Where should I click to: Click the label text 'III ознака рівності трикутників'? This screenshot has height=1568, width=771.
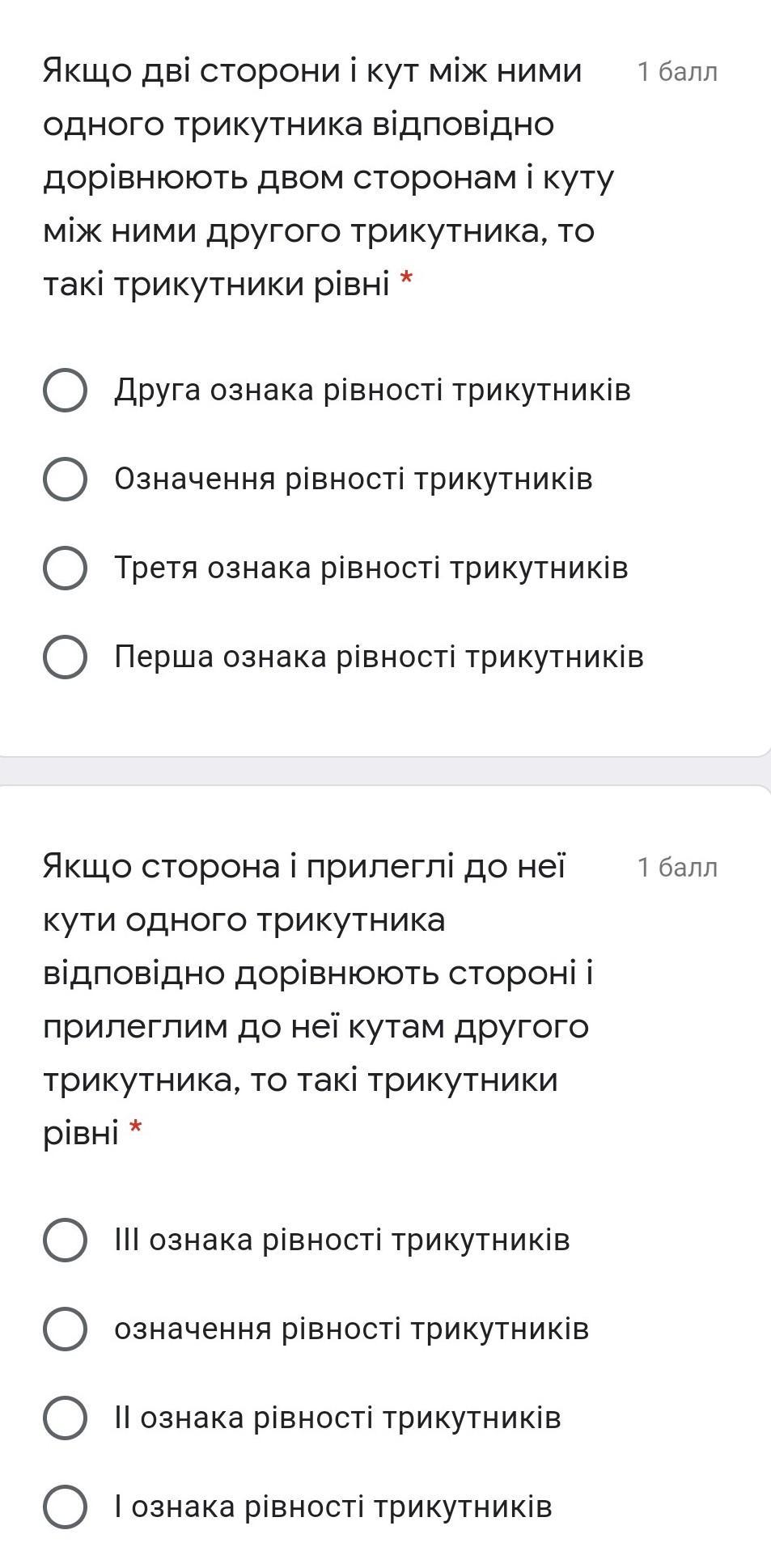[x=342, y=1240]
